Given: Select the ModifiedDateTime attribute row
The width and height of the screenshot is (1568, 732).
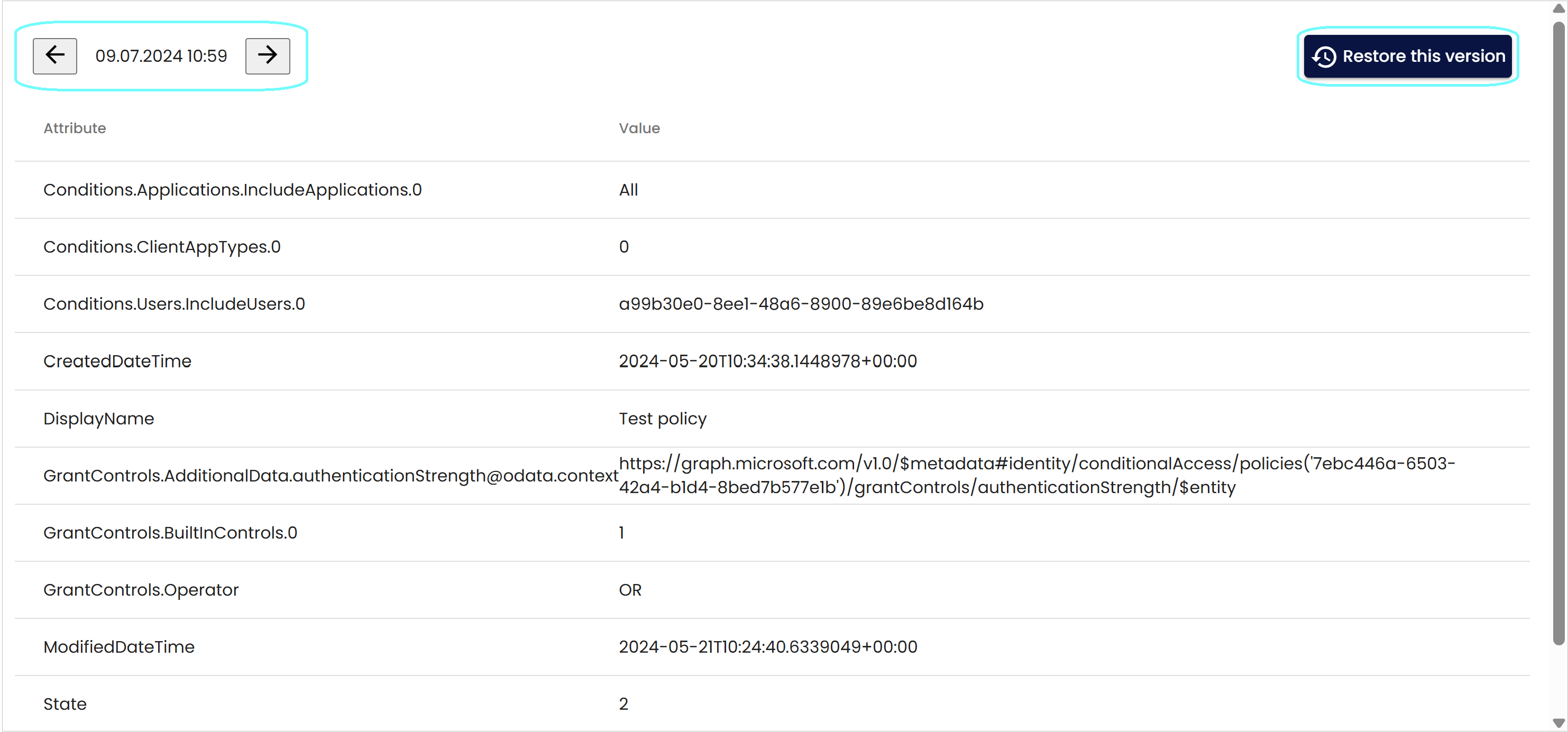Looking at the screenshot, I should 772,647.
